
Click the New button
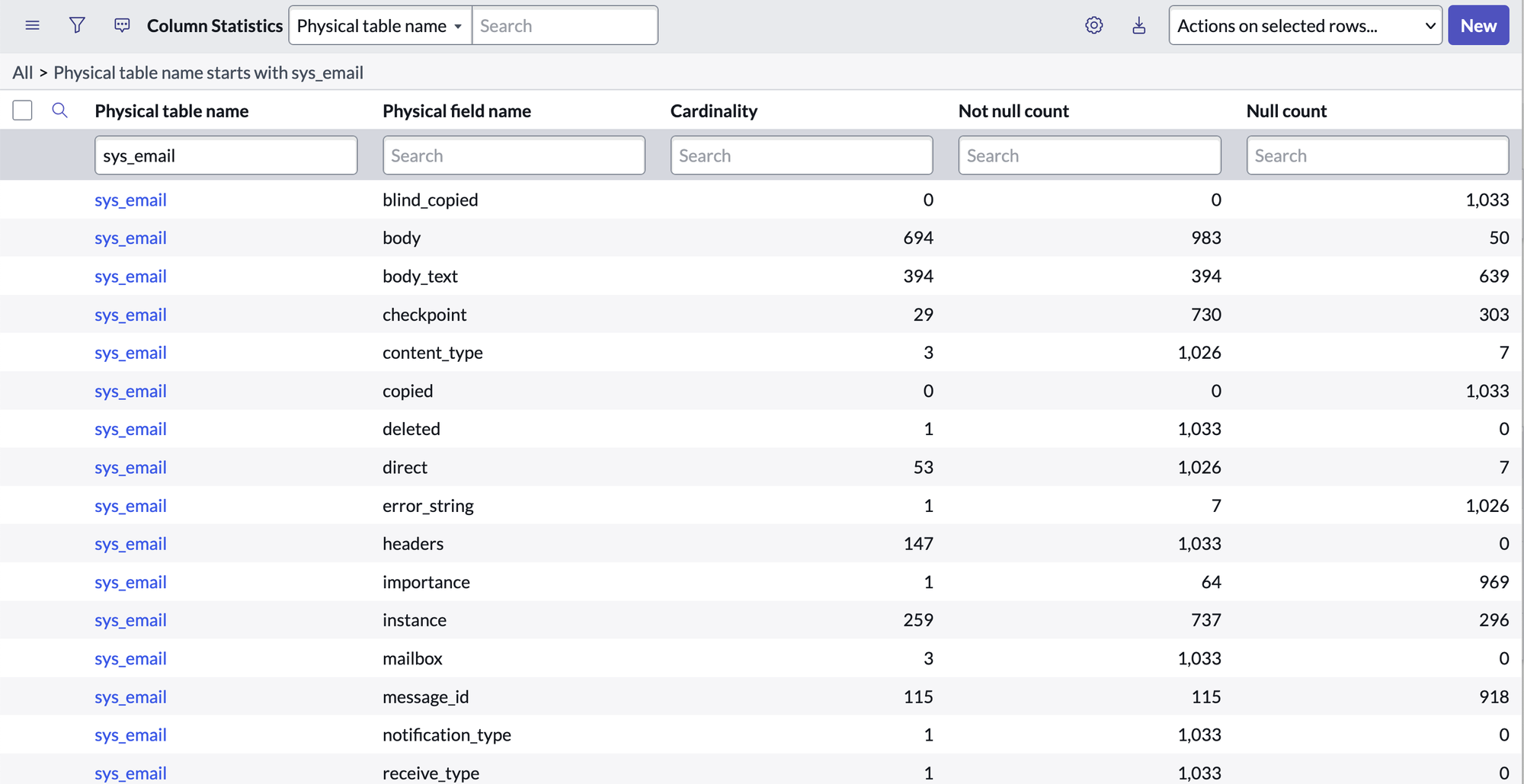click(x=1478, y=26)
